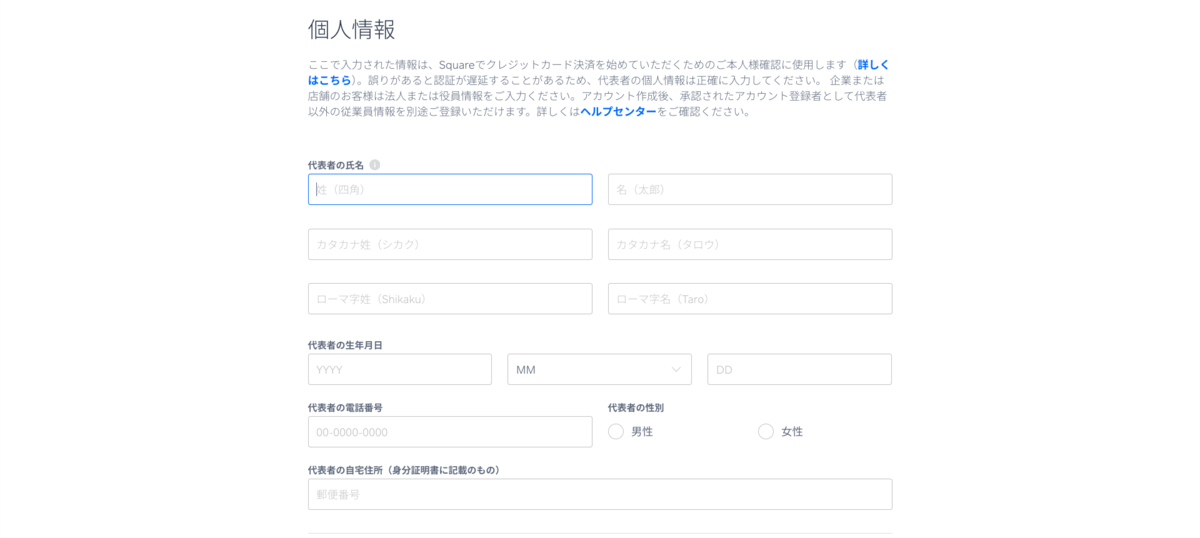Click the 名（太郎）given name field
1200x538 pixels.
[750, 189]
